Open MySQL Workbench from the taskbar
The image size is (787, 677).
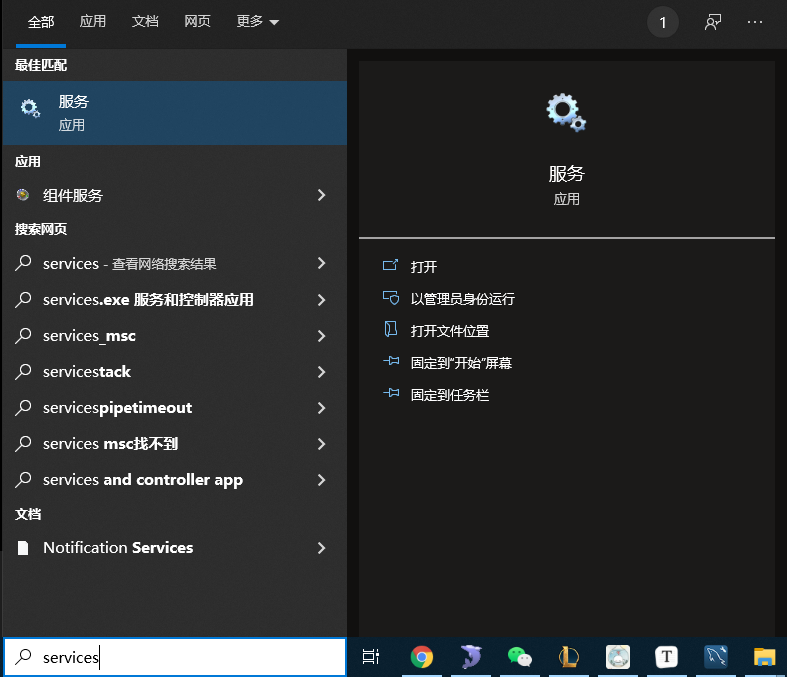[x=716, y=656]
